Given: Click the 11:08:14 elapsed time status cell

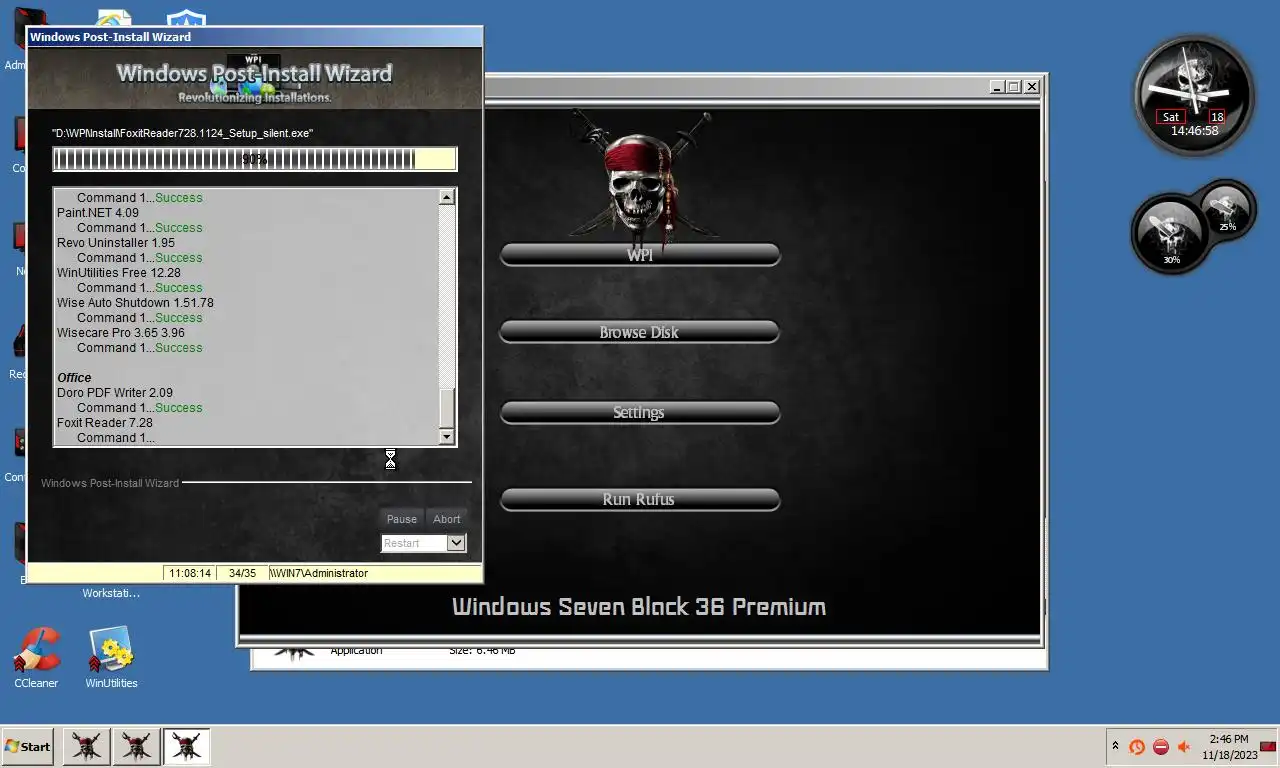Looking at the screenshot, I should coord(190,574).
